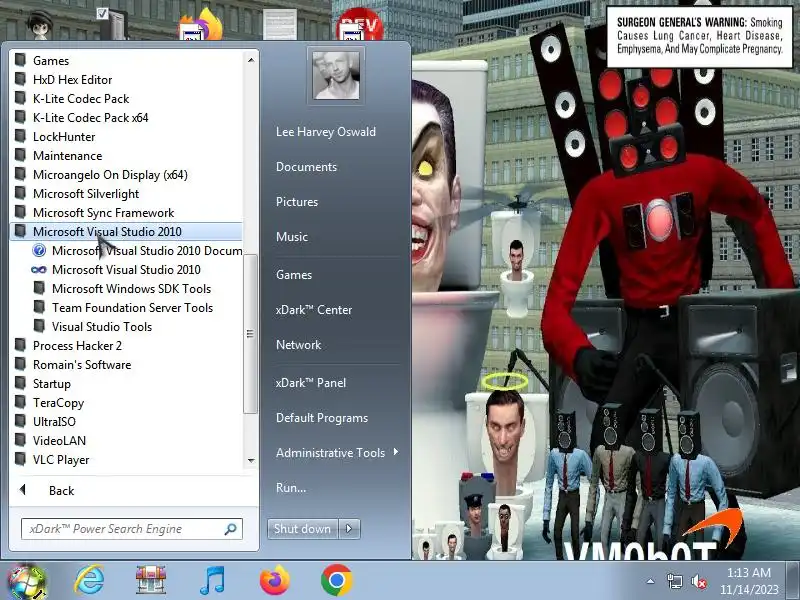Click the UltraISO folder icon

point(20,421)
